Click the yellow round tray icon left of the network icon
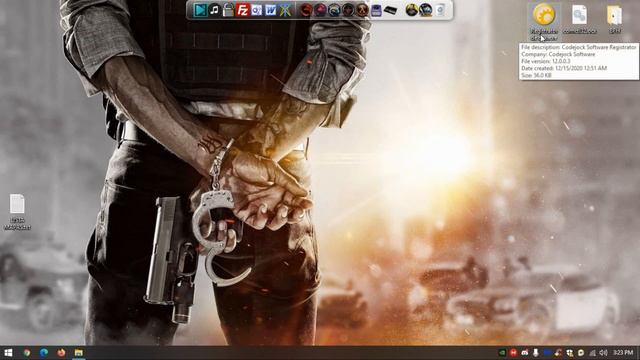 pyautogui.click(x=581, y=353)
